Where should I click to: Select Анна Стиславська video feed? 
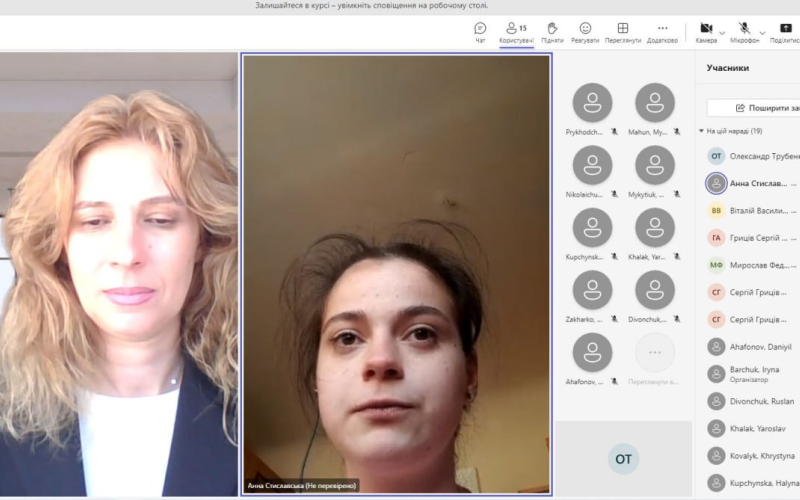[396, 274]
